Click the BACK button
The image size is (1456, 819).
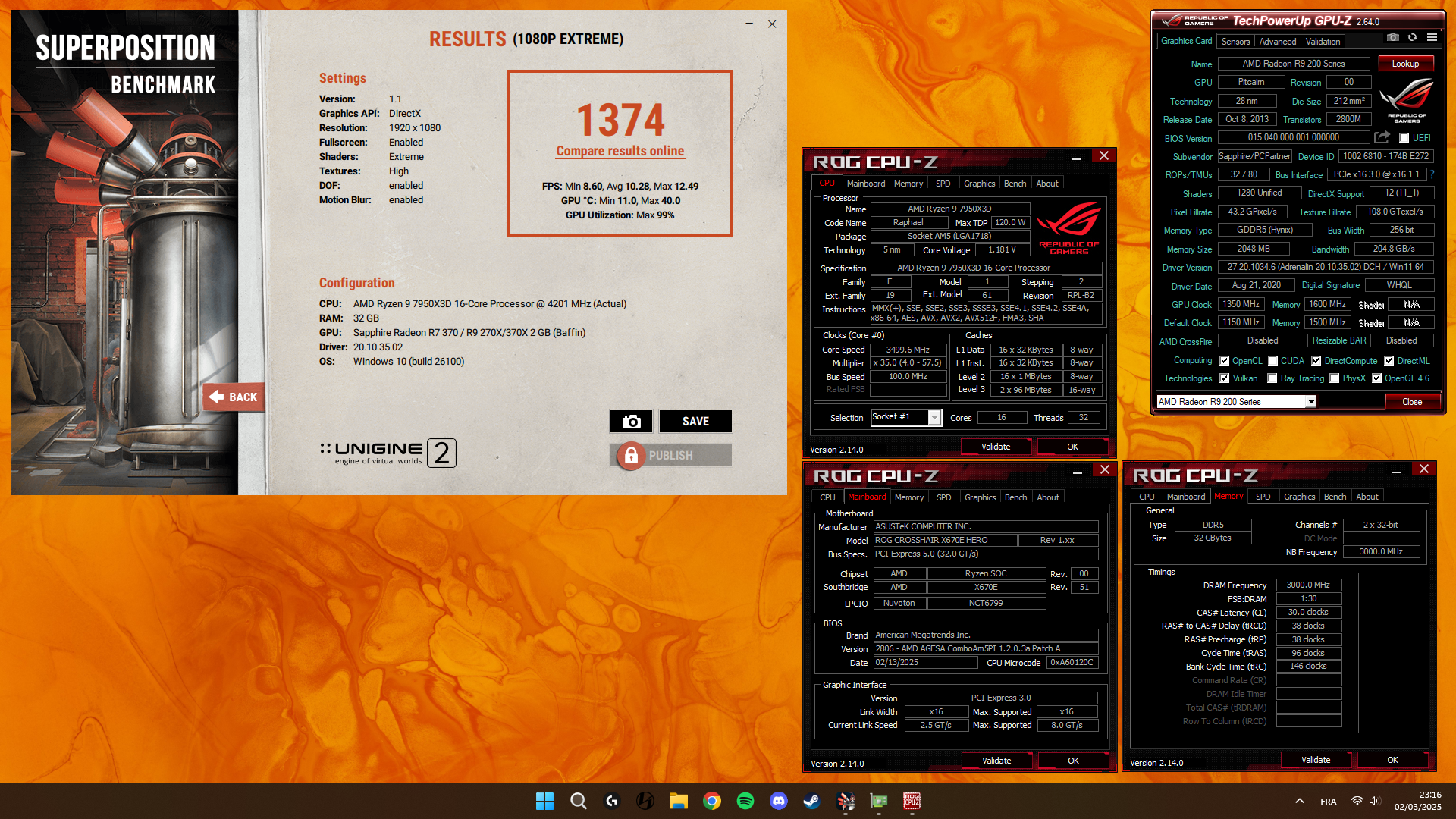[x=234, y=397]
